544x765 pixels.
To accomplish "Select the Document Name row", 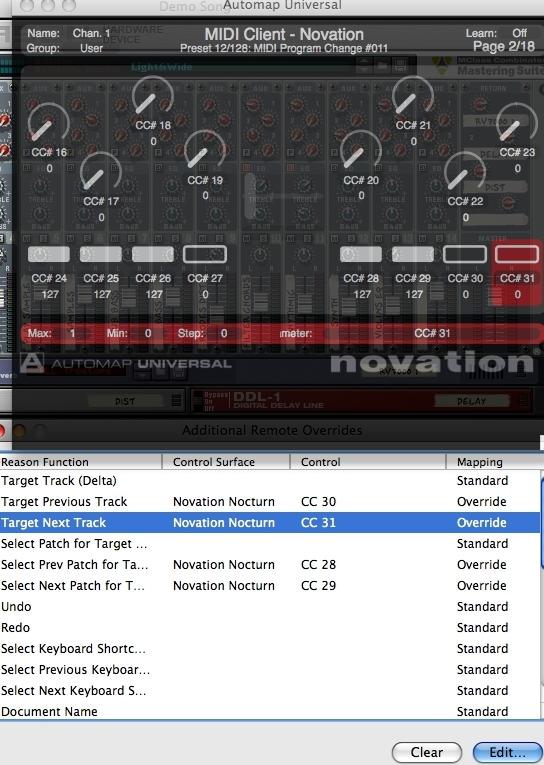I will pyautogui.click(x=270, y=711).
